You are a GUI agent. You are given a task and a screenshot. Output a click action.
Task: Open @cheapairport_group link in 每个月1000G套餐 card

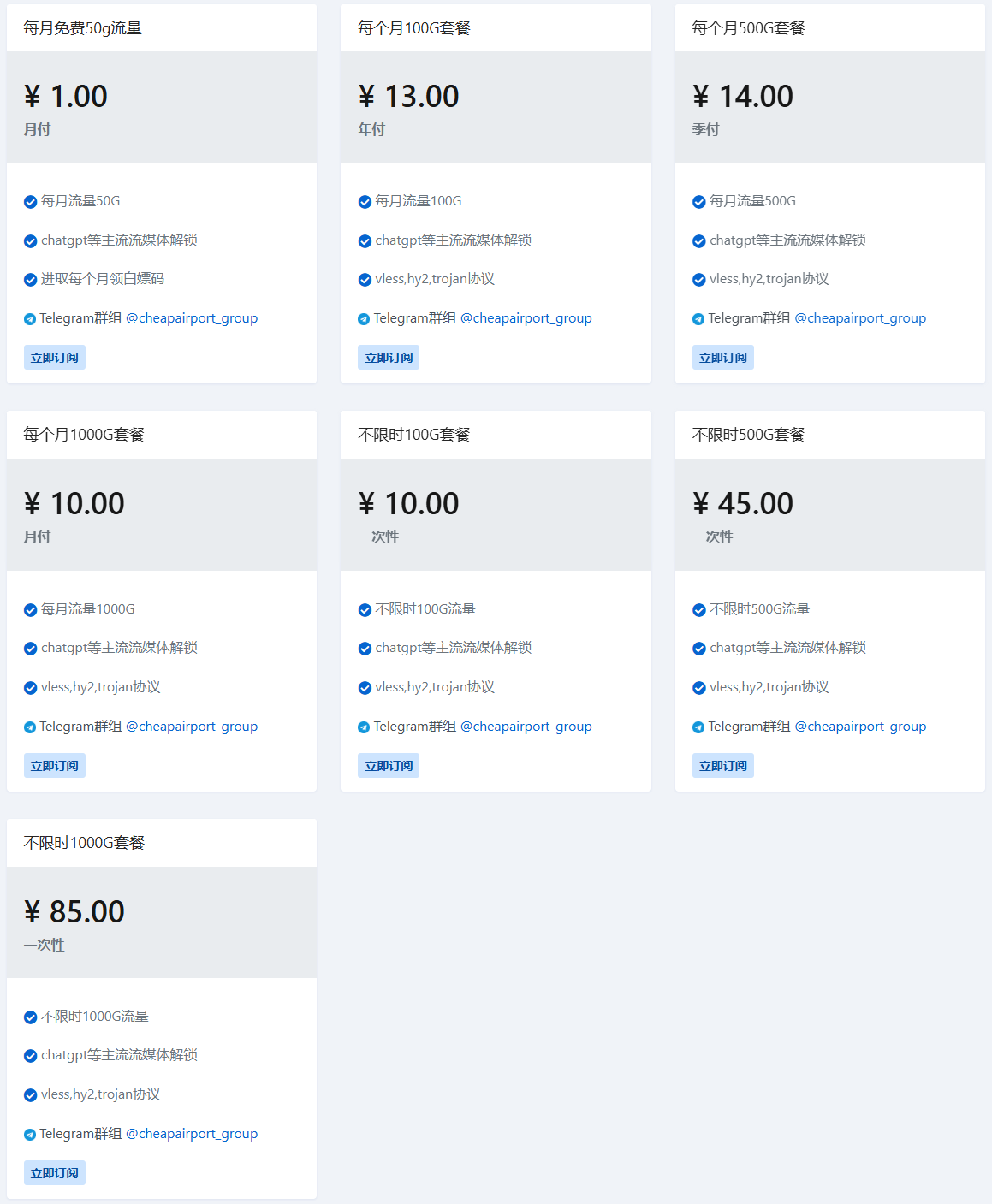pos(192,727)
